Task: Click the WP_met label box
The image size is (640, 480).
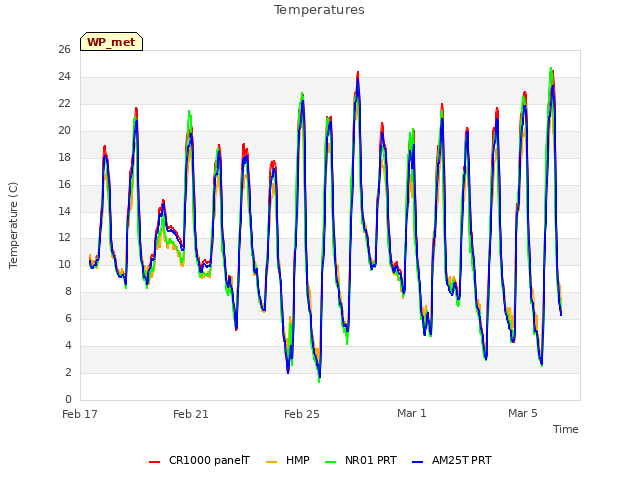Action: tap(111, 42)
